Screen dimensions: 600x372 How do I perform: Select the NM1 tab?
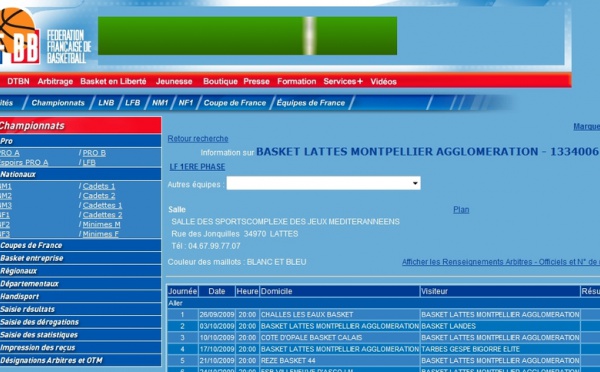point(160,103)
